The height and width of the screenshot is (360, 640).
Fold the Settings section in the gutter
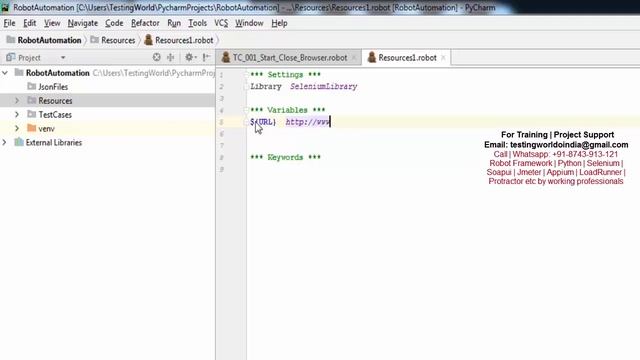pos(246,75)
